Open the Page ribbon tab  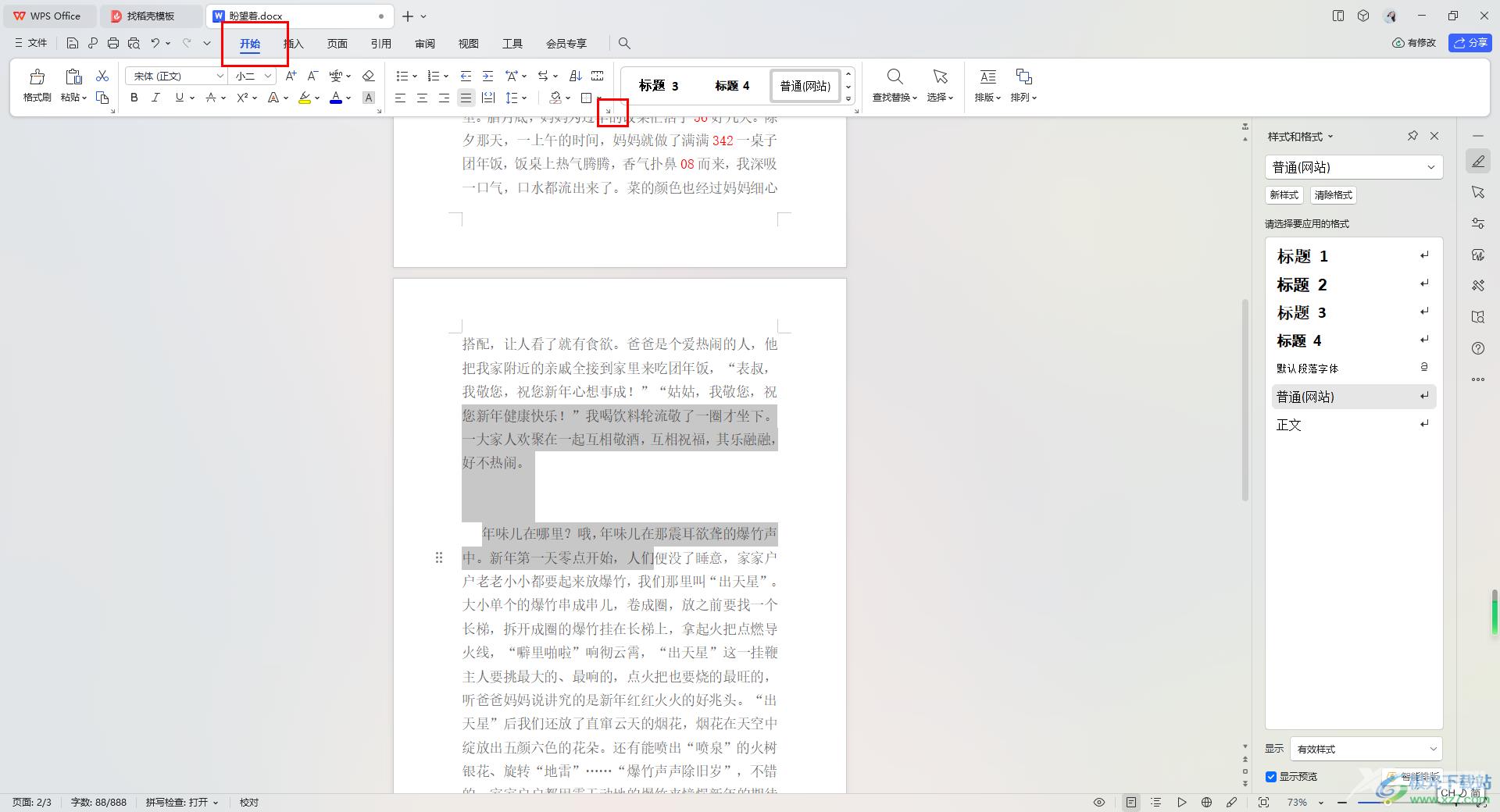(337, 43)
